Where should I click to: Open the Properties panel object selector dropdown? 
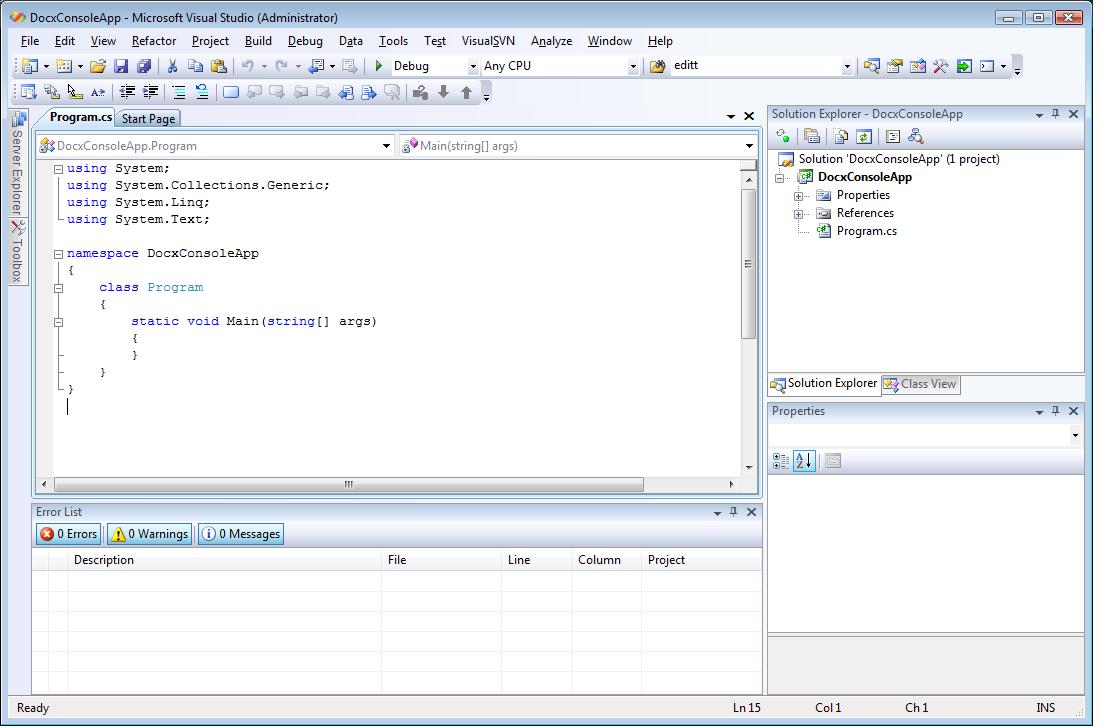[x=1075, y=435]
